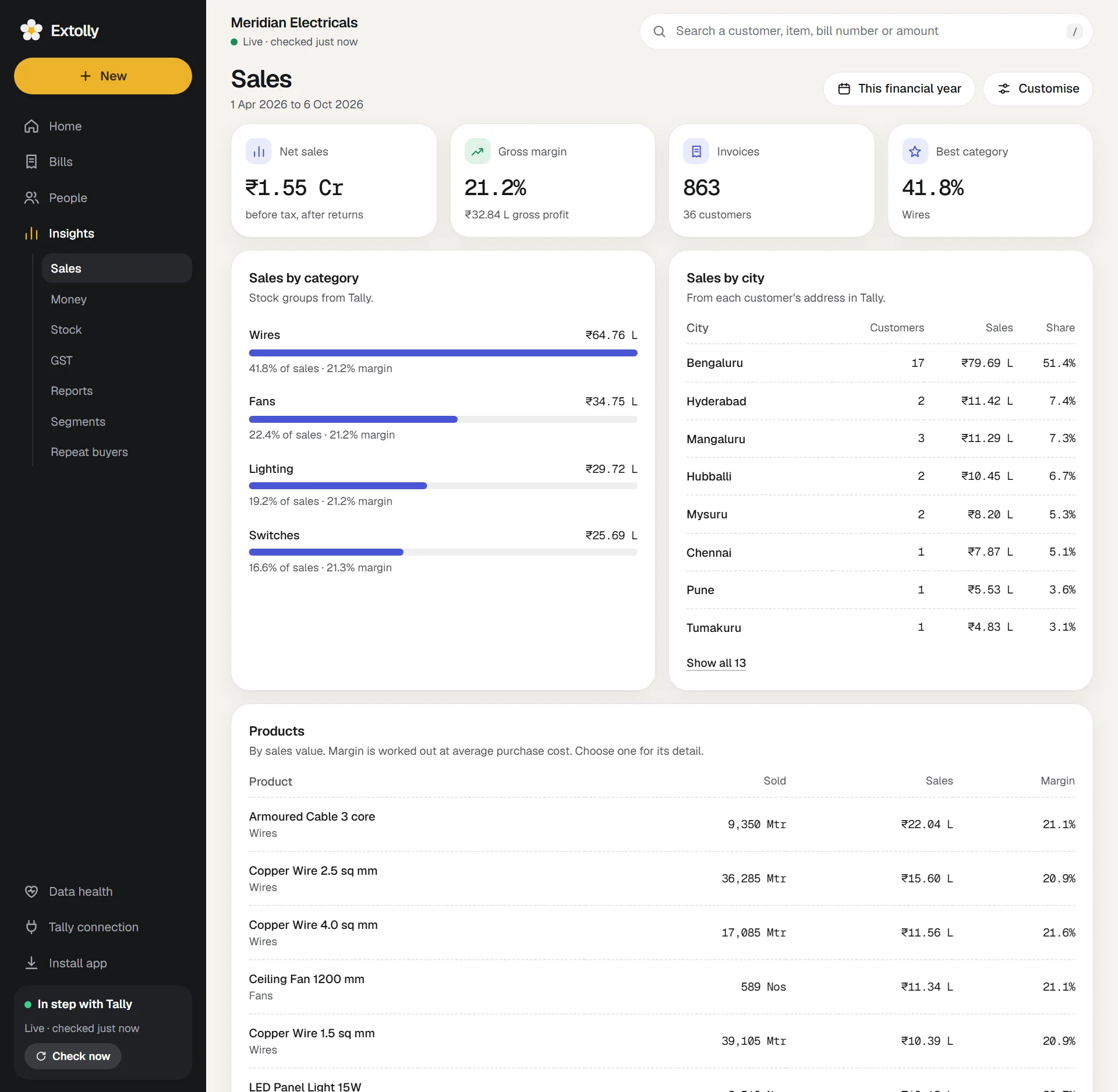
Task: Collapse the Insights section
Action: point(103,234)
